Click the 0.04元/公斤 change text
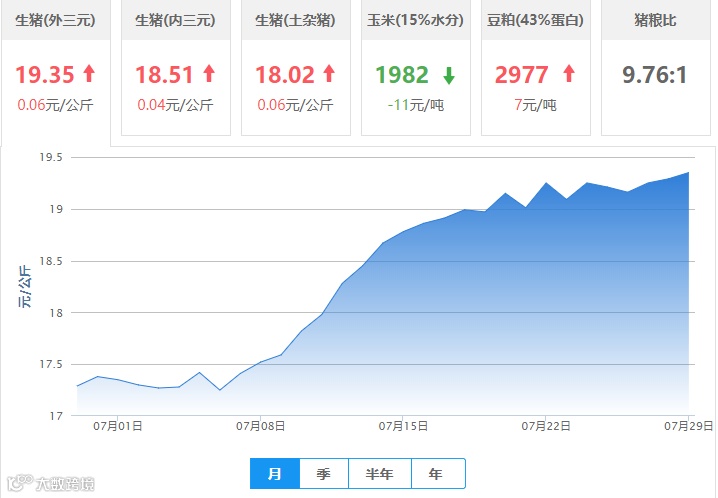The image size is (718, 498). point(175,105)
